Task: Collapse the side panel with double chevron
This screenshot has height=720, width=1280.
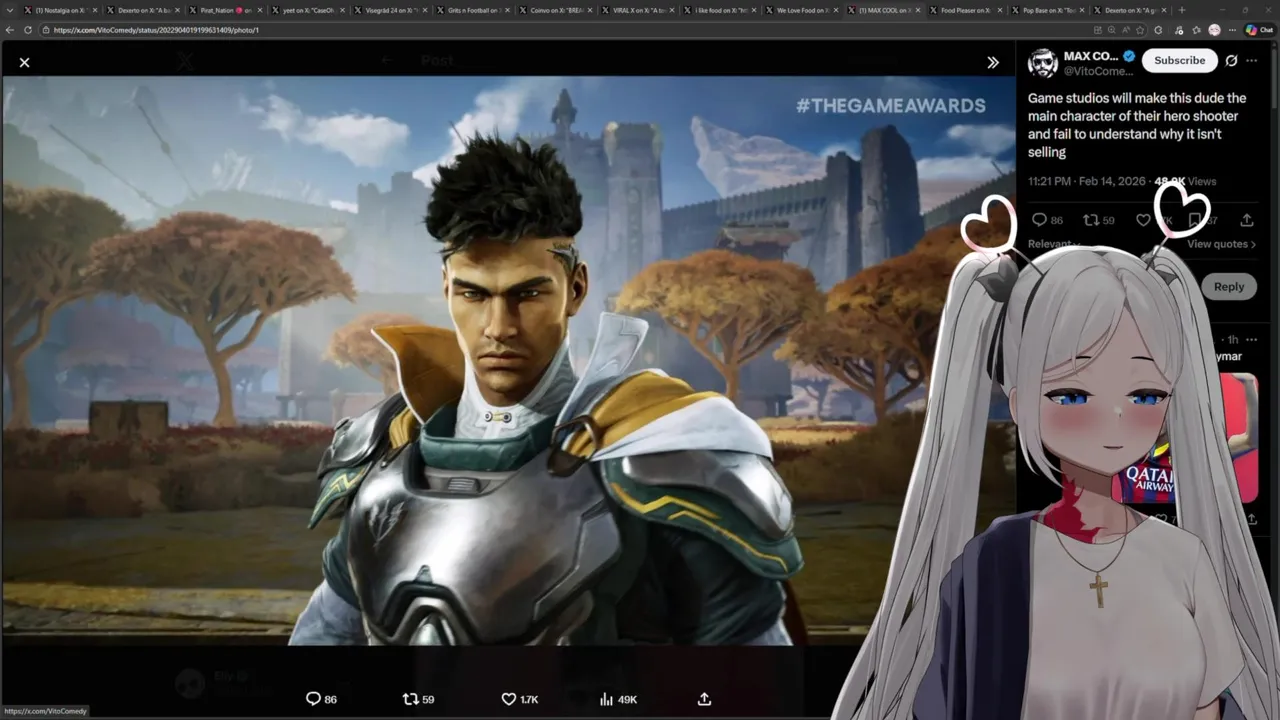Action: pos(992,62)
